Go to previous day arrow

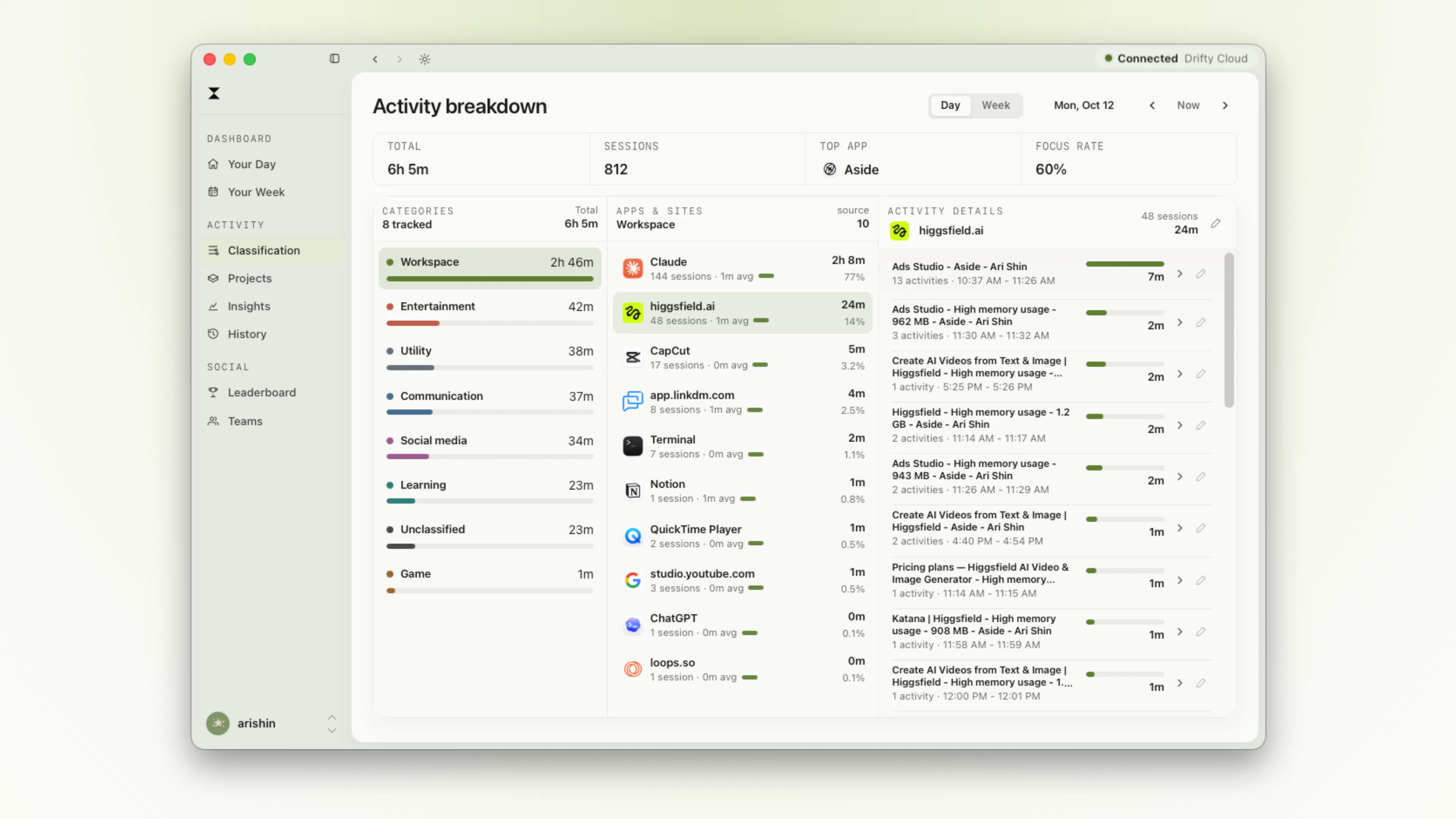[x=1152, y=106]
